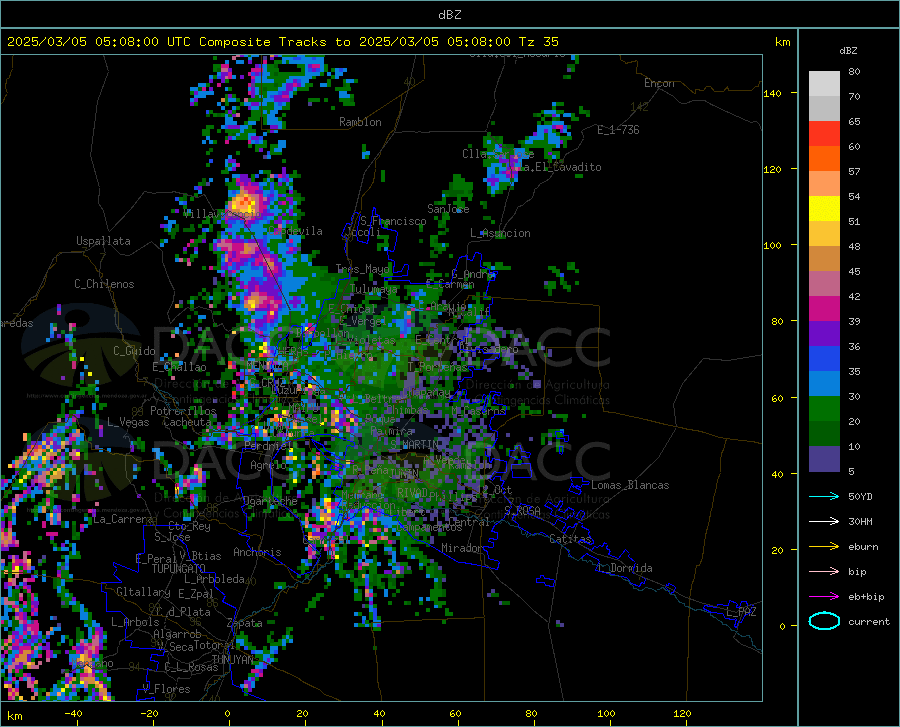Click the 'Catitas' place label

571,539
